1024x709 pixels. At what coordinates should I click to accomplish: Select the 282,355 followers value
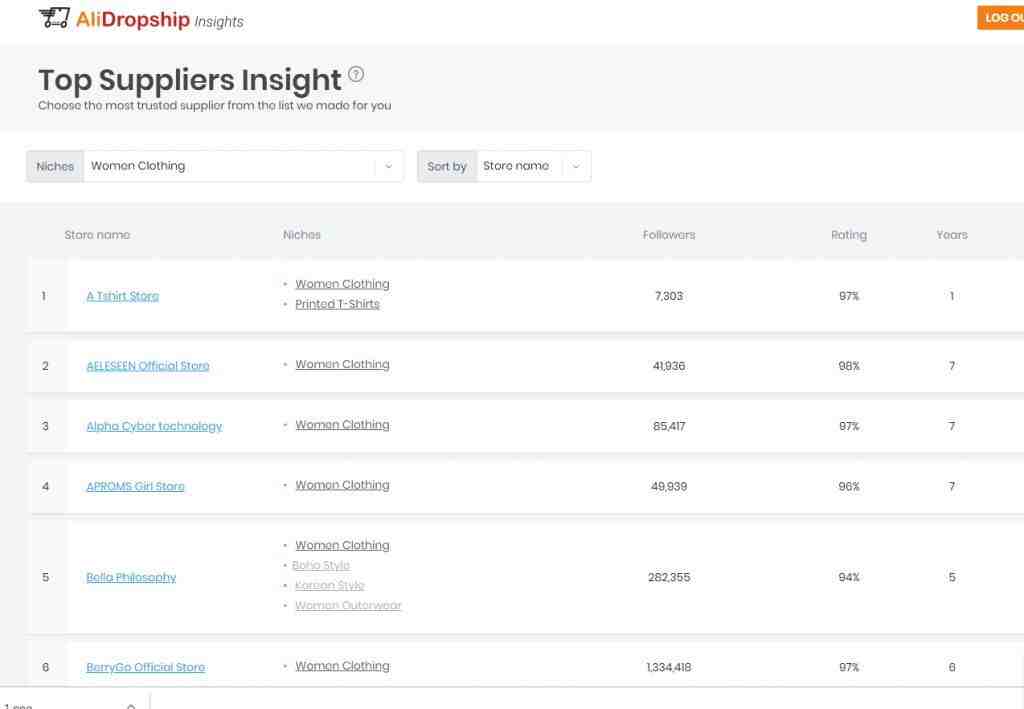point(669,577)
